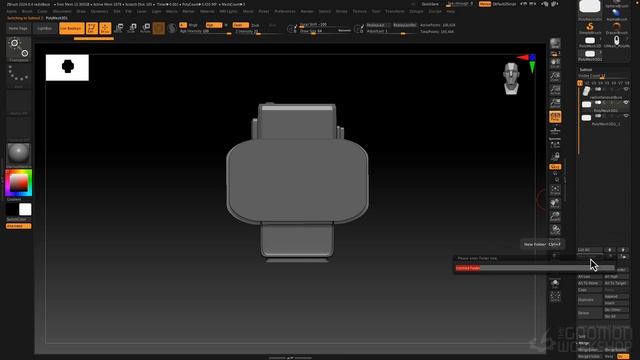
Task: Open the Preferences menu
Action: [285, 11]
